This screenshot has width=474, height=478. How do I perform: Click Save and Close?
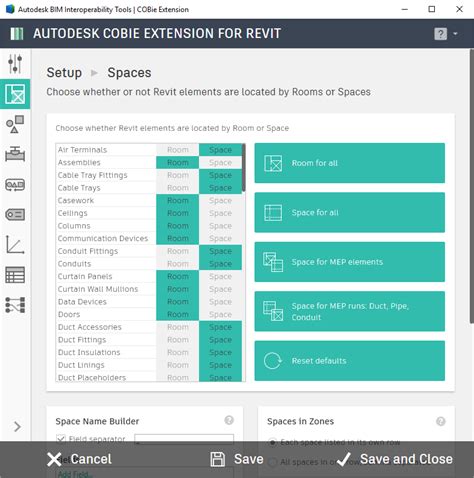click(x=395, y=459)
